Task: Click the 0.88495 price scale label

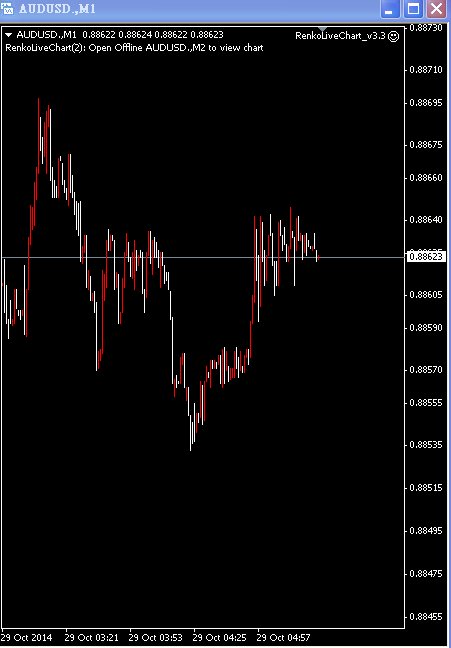Action: (x=426, y=530)
